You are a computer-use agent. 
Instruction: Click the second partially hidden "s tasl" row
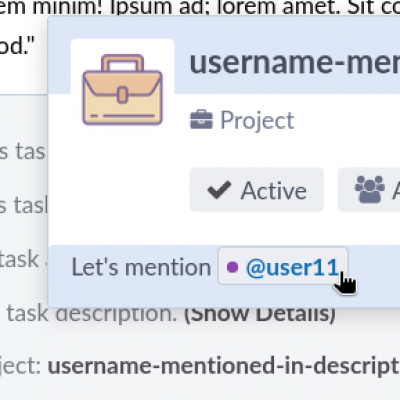point(24,205)
